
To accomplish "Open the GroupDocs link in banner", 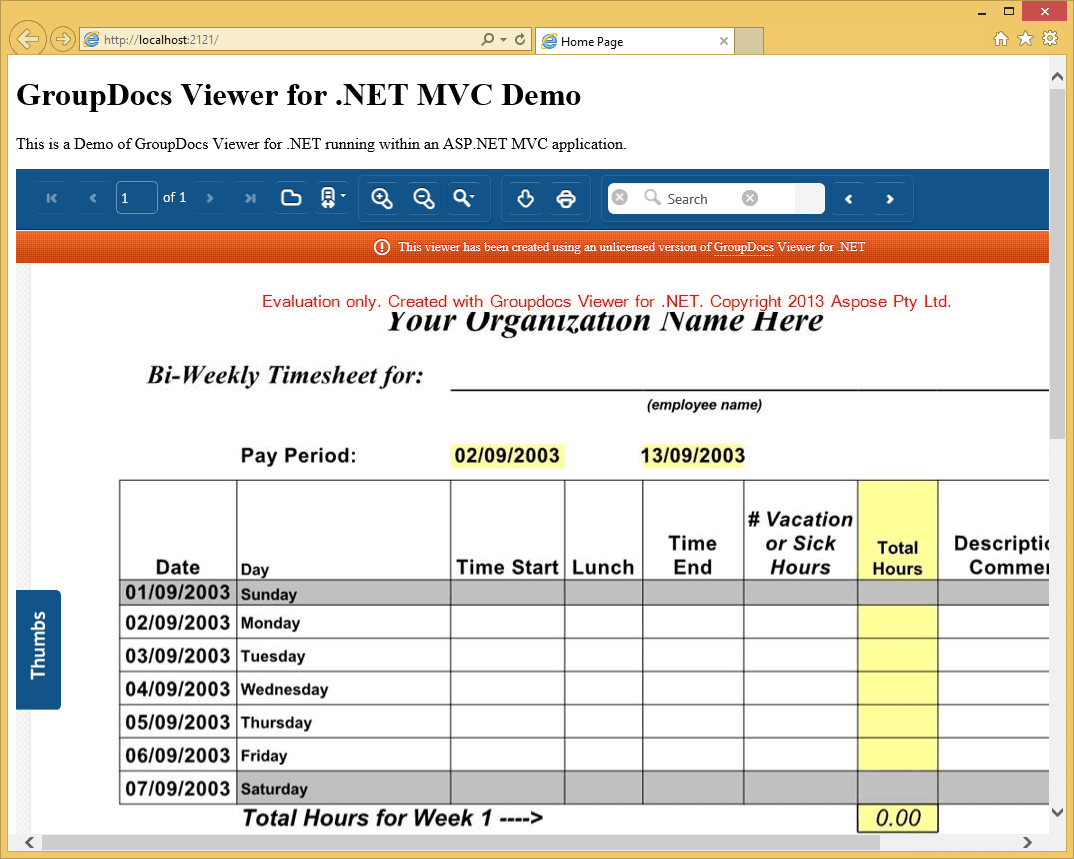I will [743, 247].
